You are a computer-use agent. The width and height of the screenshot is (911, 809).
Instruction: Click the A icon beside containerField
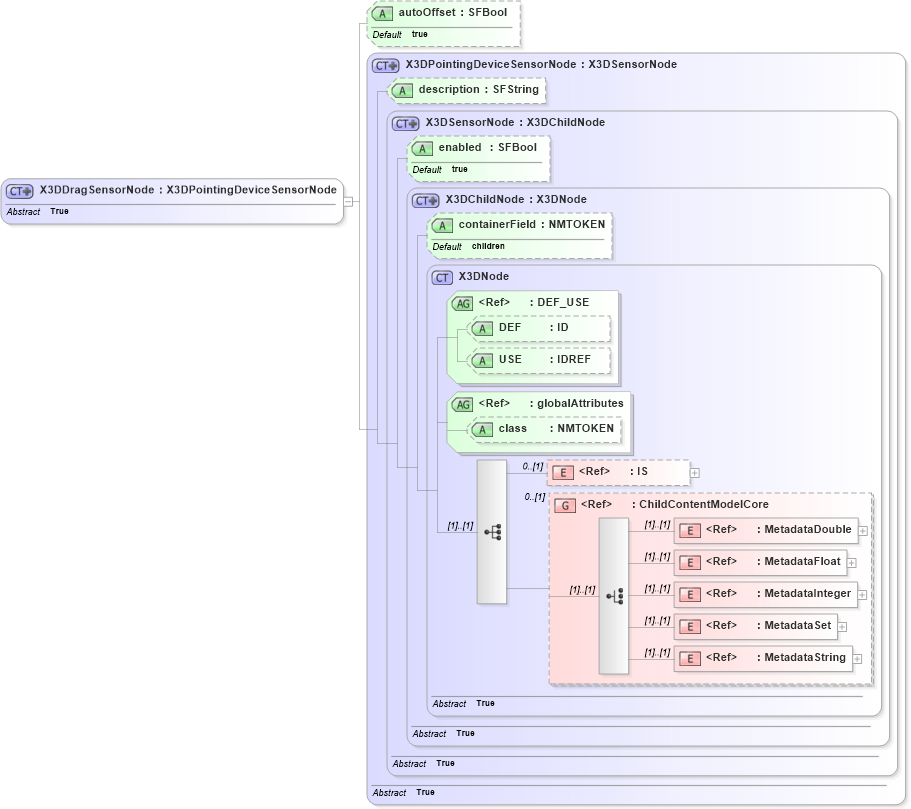[442, 225]
